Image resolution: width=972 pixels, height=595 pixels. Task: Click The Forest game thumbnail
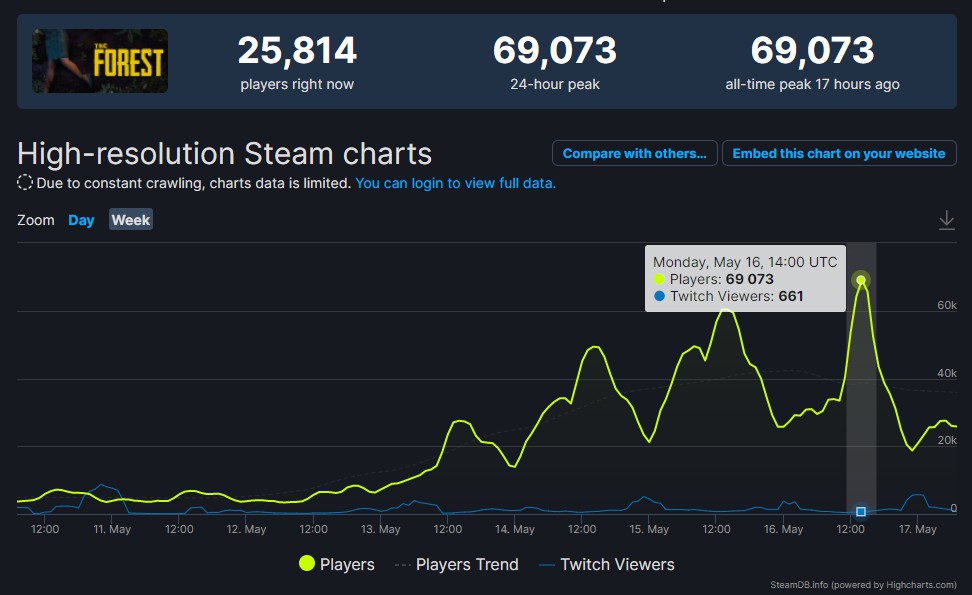click(100, 61)
